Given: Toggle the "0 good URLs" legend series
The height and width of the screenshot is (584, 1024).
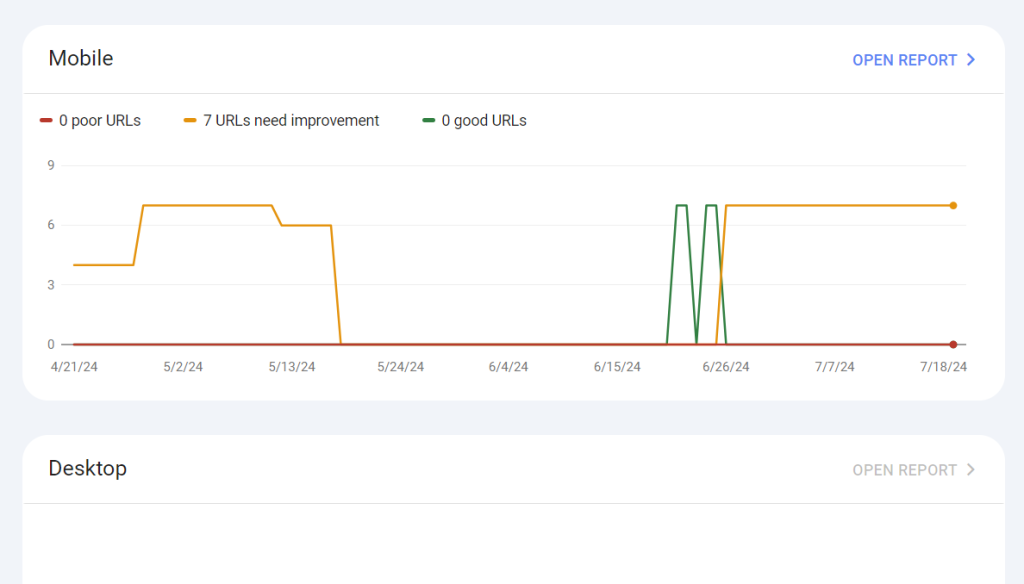Looking at the screenshot, I should [484, 121].
